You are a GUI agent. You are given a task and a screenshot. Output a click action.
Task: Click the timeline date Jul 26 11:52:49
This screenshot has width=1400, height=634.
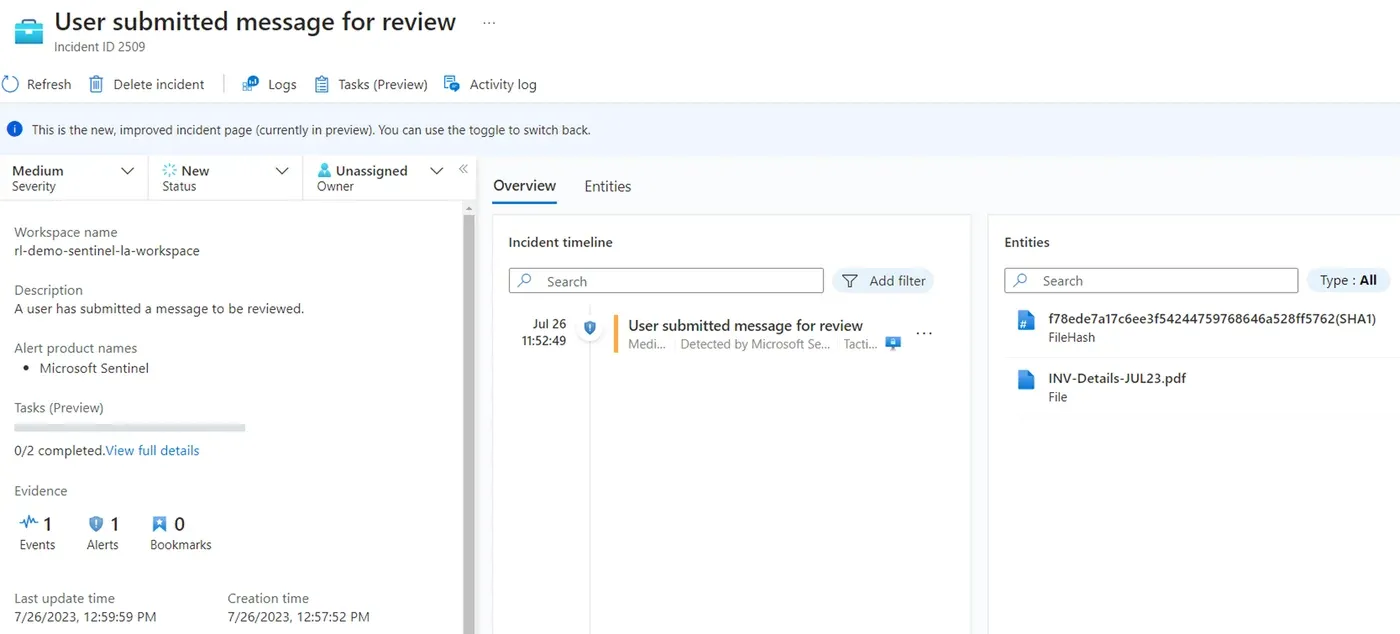point(544,332)
